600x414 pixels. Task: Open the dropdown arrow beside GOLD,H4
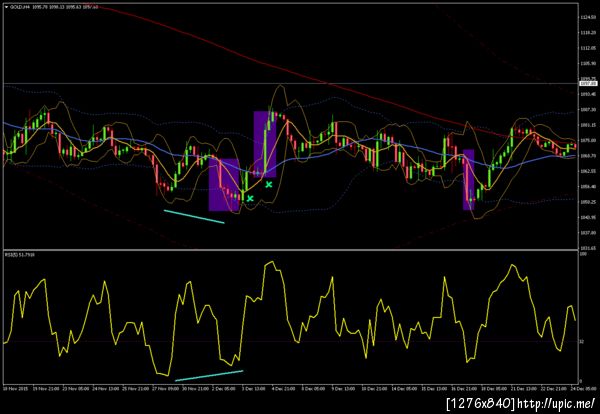pos(6,7)
